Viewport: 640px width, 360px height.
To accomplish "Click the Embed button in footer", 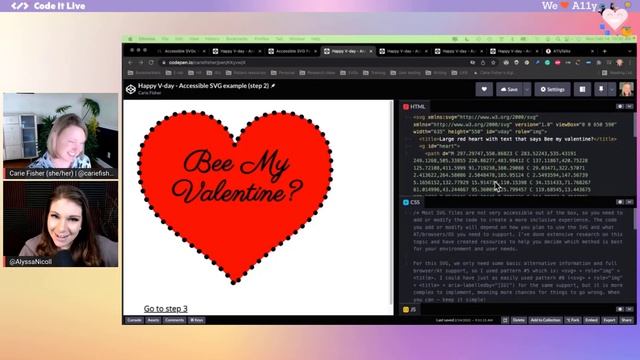I will click(591, 320).
